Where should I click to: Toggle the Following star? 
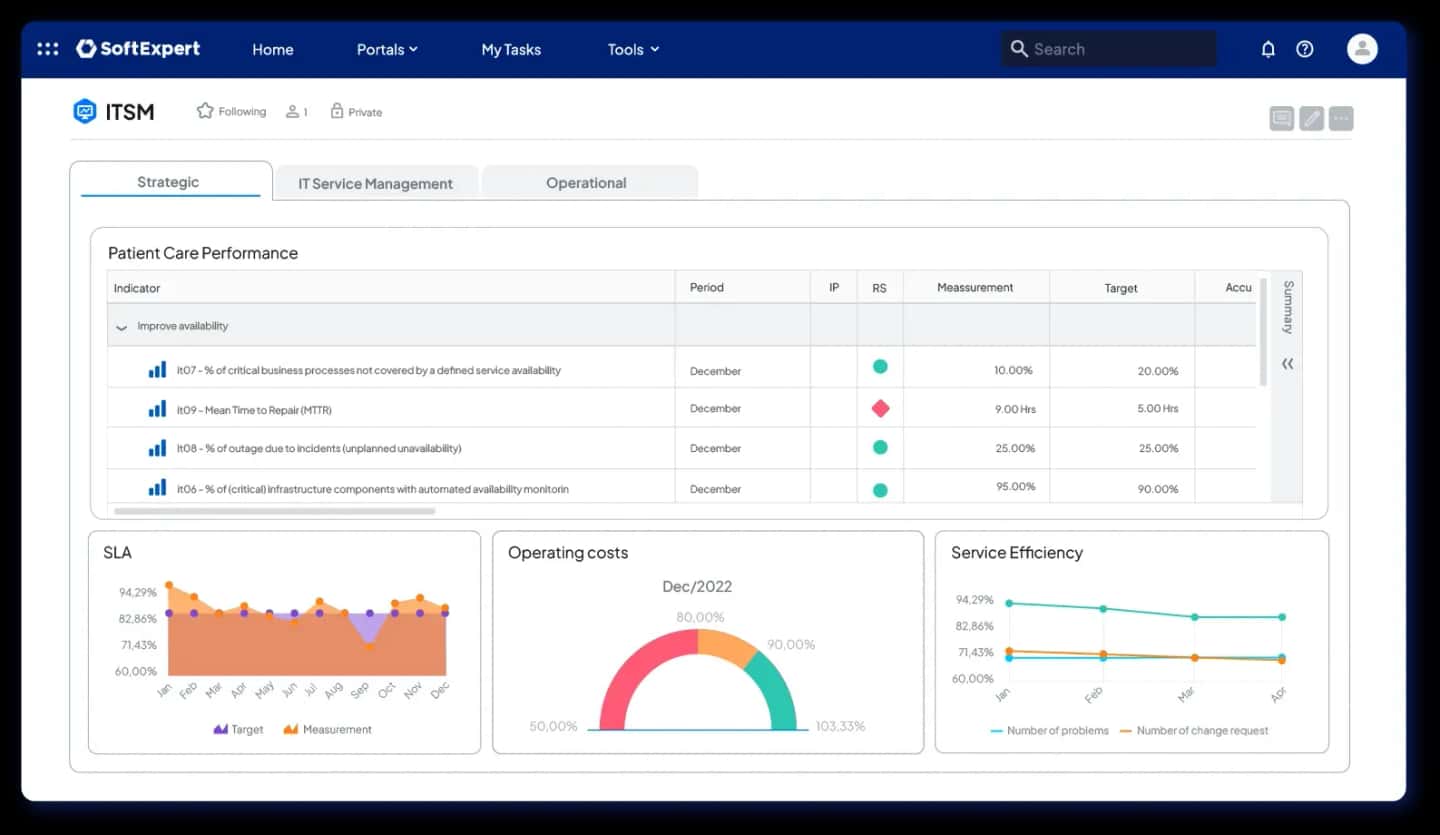205,111
